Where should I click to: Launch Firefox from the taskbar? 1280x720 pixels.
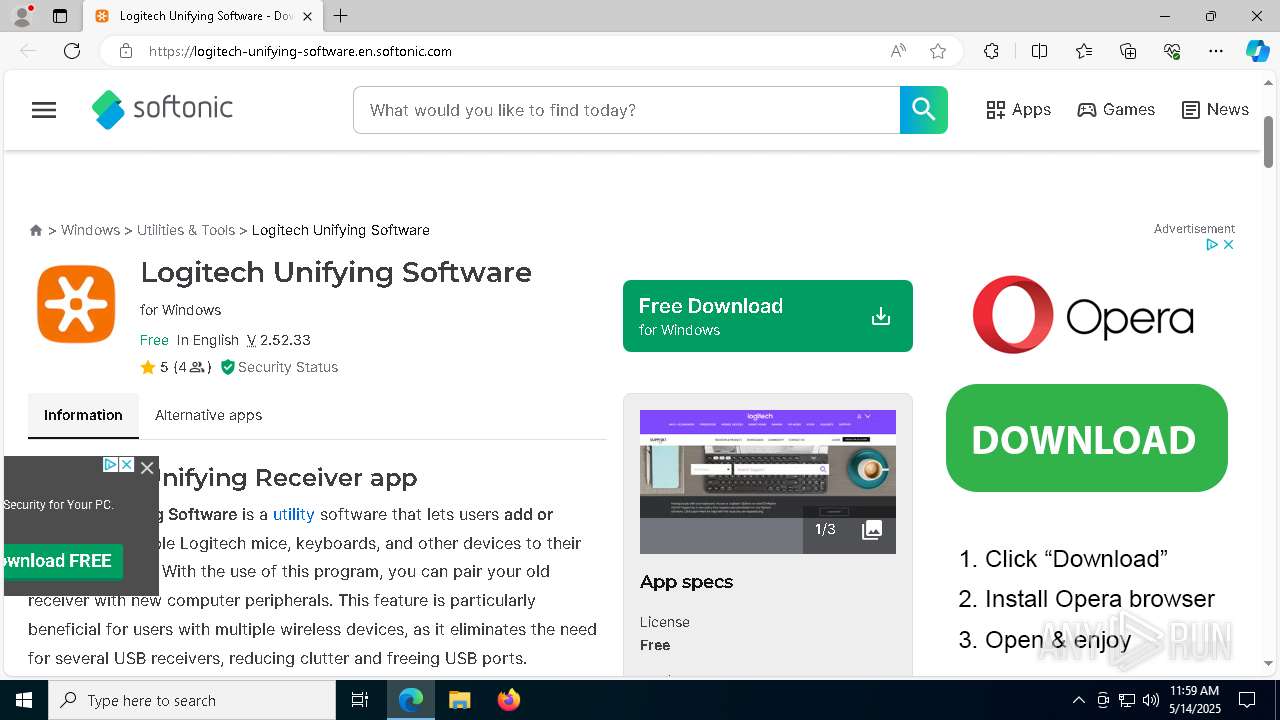click(508, 700)
